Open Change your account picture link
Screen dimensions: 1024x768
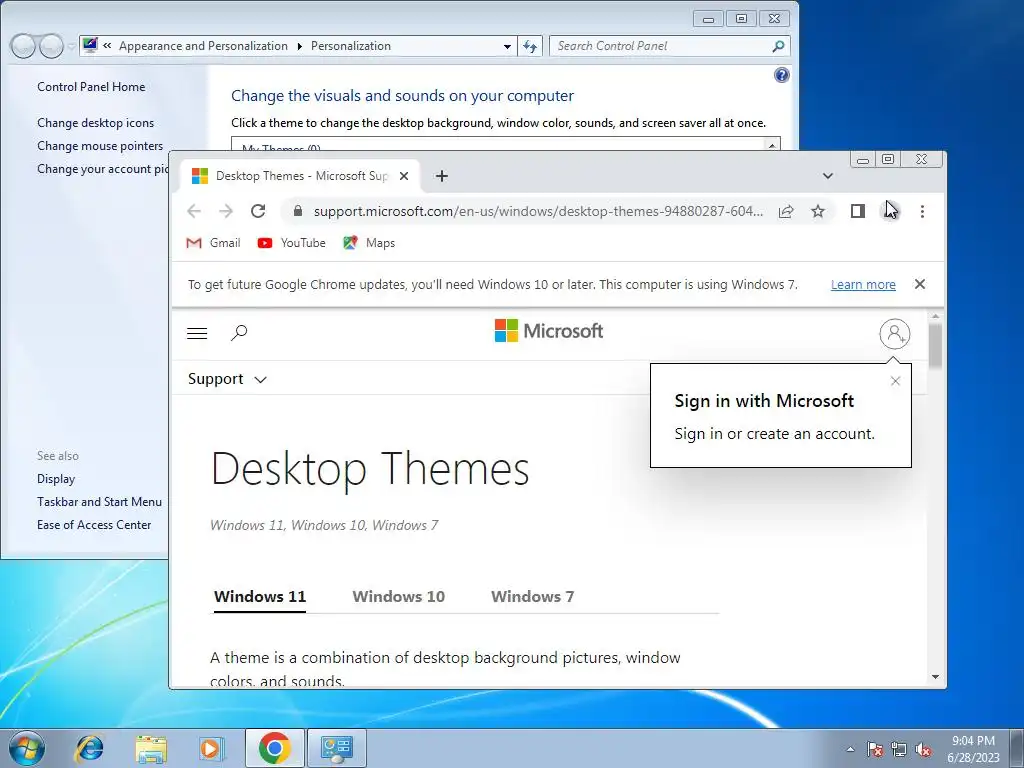(103, 168)
